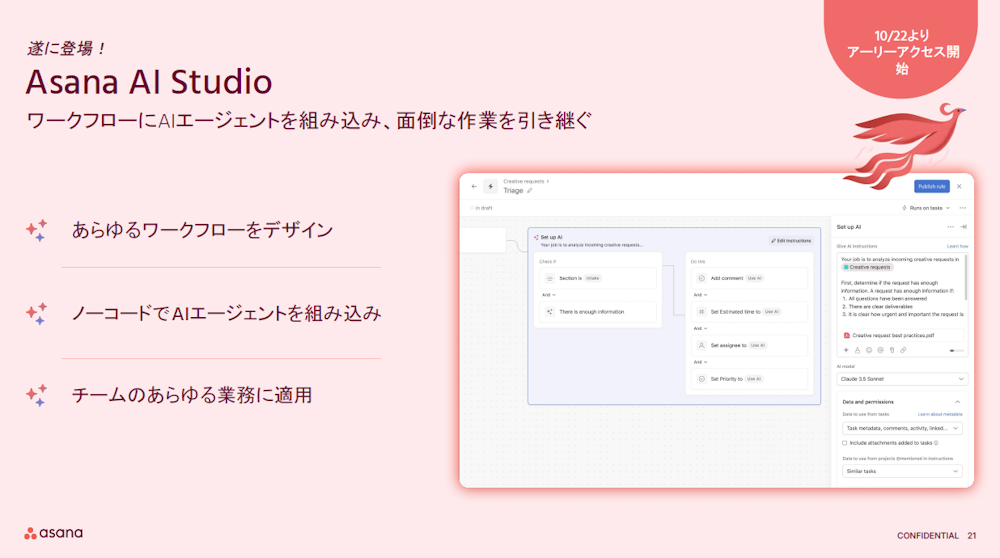Open the And dropdown below Set Estimated time
This screenshot has width=1000, height=558.
700,328
